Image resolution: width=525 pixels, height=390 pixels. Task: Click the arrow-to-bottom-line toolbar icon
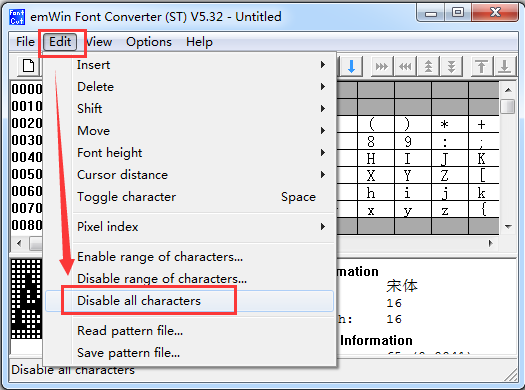coord(504,66)
